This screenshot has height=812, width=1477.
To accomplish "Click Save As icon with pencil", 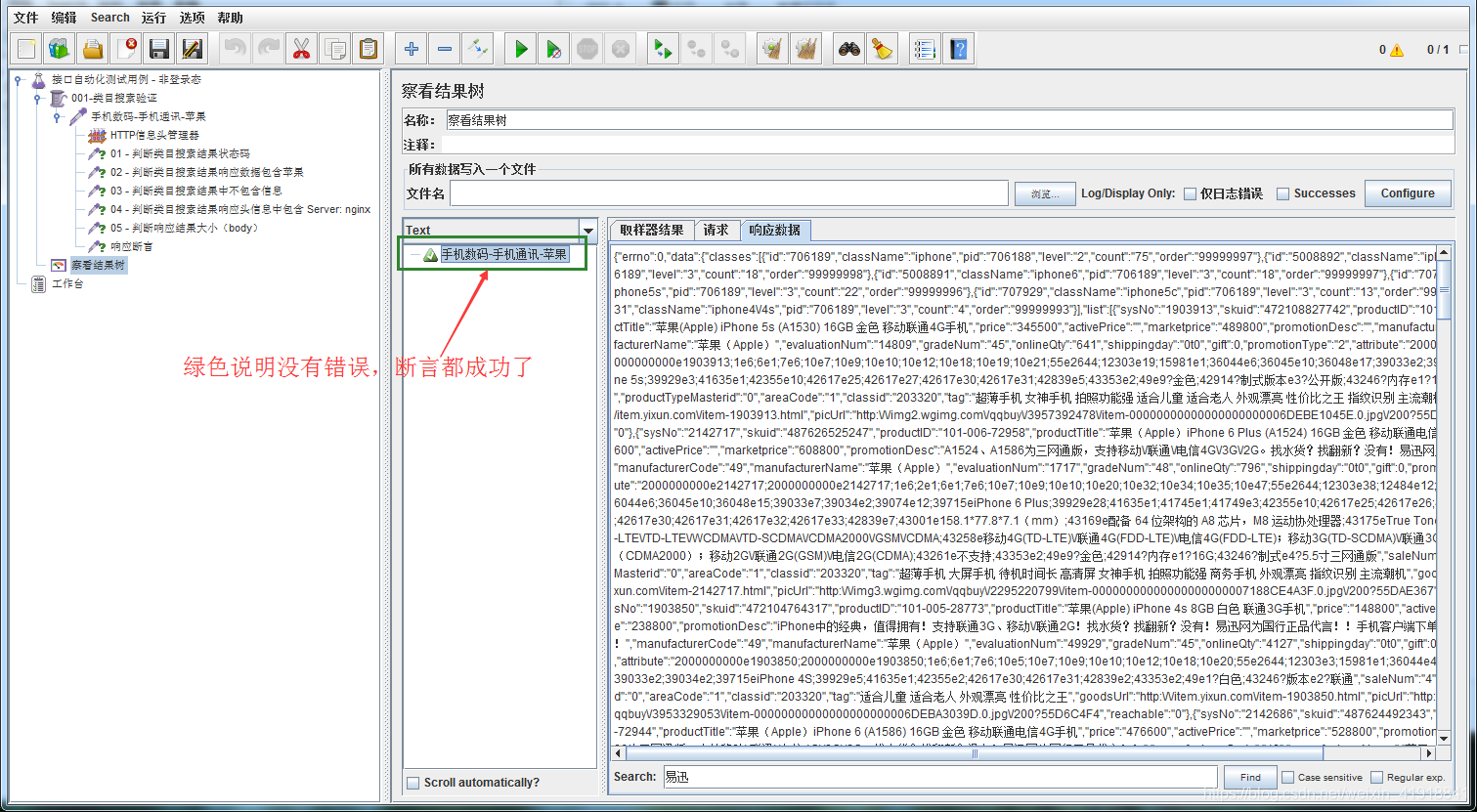I will pos(193,48).
